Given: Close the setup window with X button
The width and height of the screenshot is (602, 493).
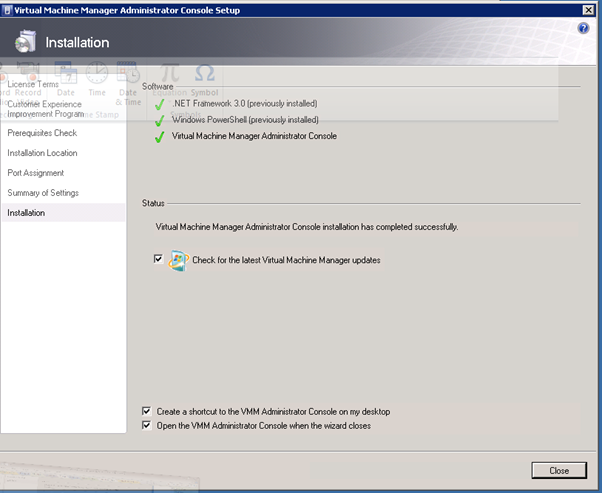Looking at the screenshot, I should (x=588, y=10).
